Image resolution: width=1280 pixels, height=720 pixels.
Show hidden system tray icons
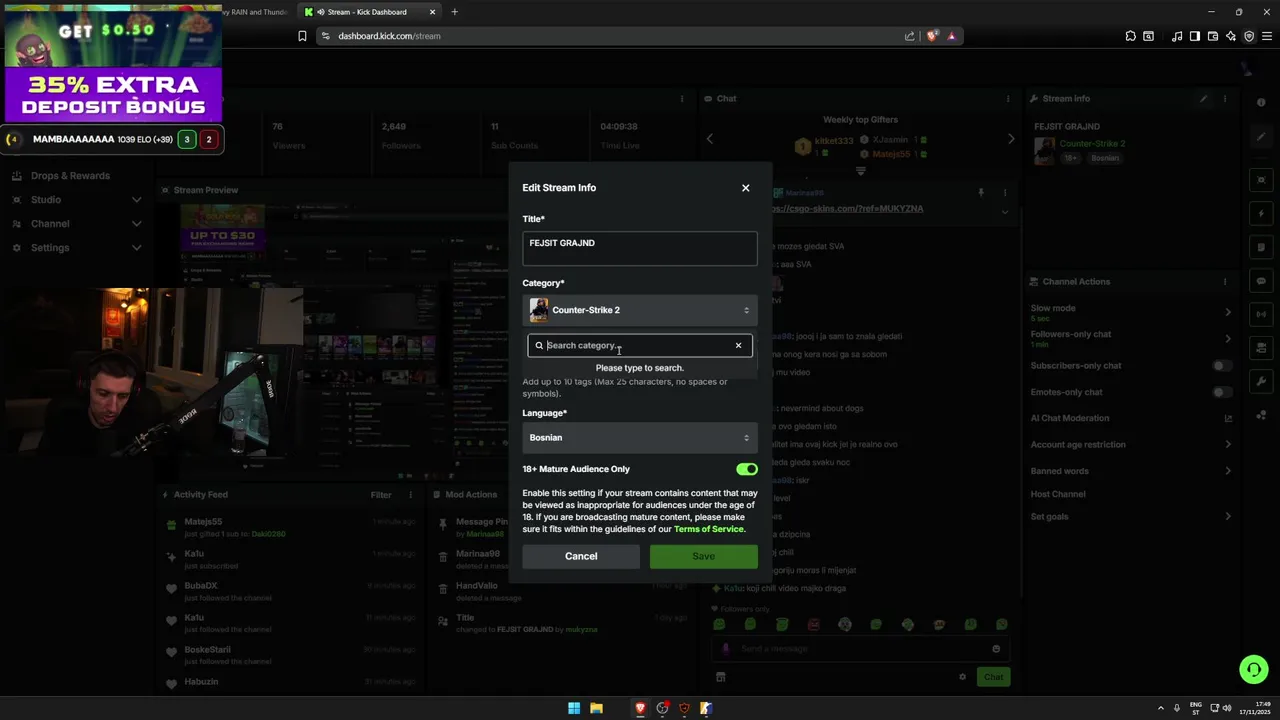coord(1160,708)
